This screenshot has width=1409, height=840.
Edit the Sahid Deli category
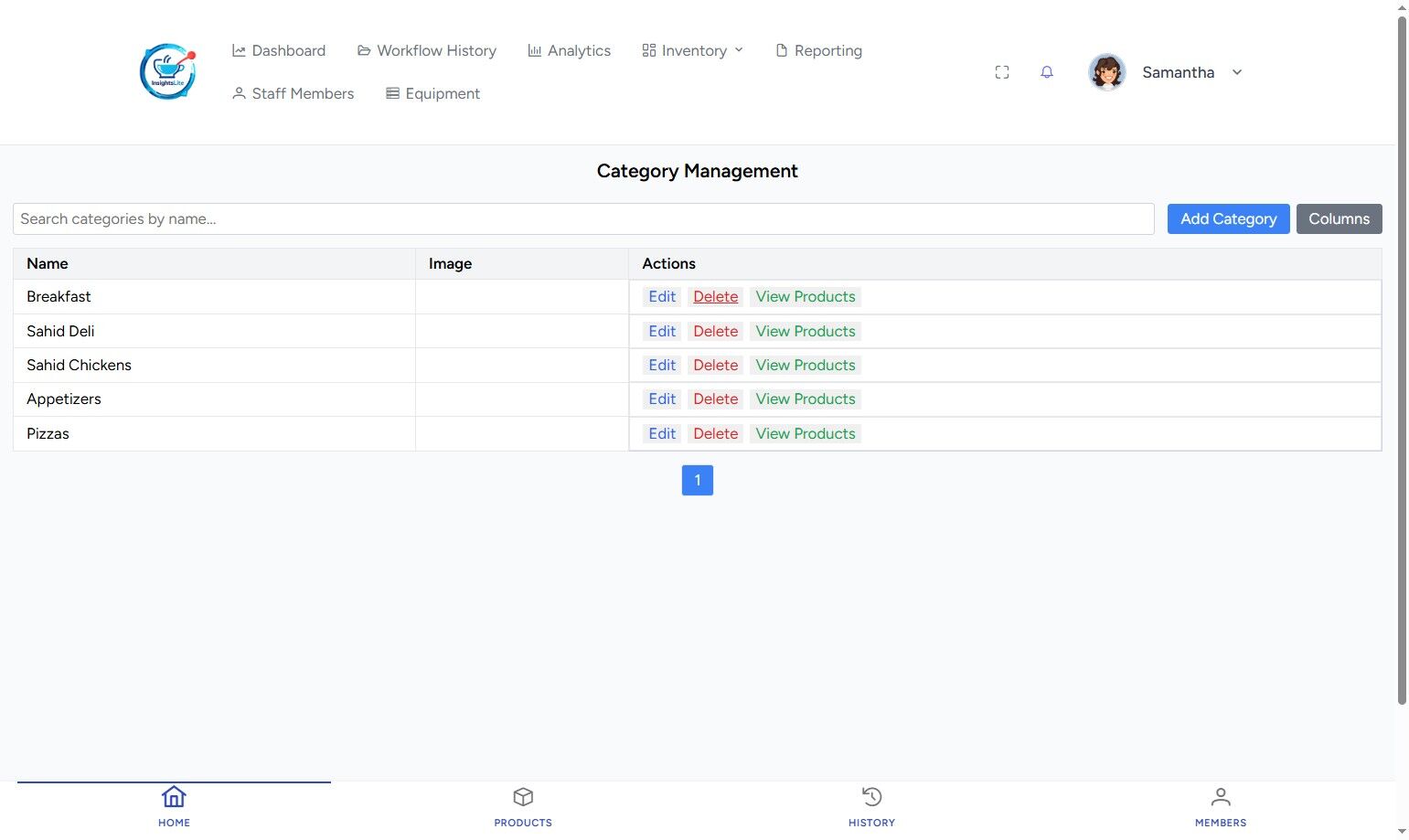pyautogui.click(x=662, y=331)
